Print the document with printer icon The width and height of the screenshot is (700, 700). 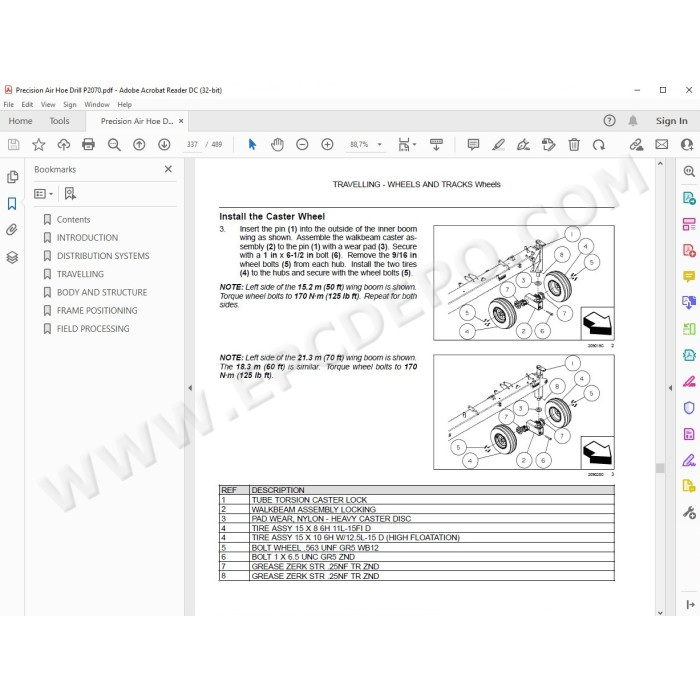(88, 144)
